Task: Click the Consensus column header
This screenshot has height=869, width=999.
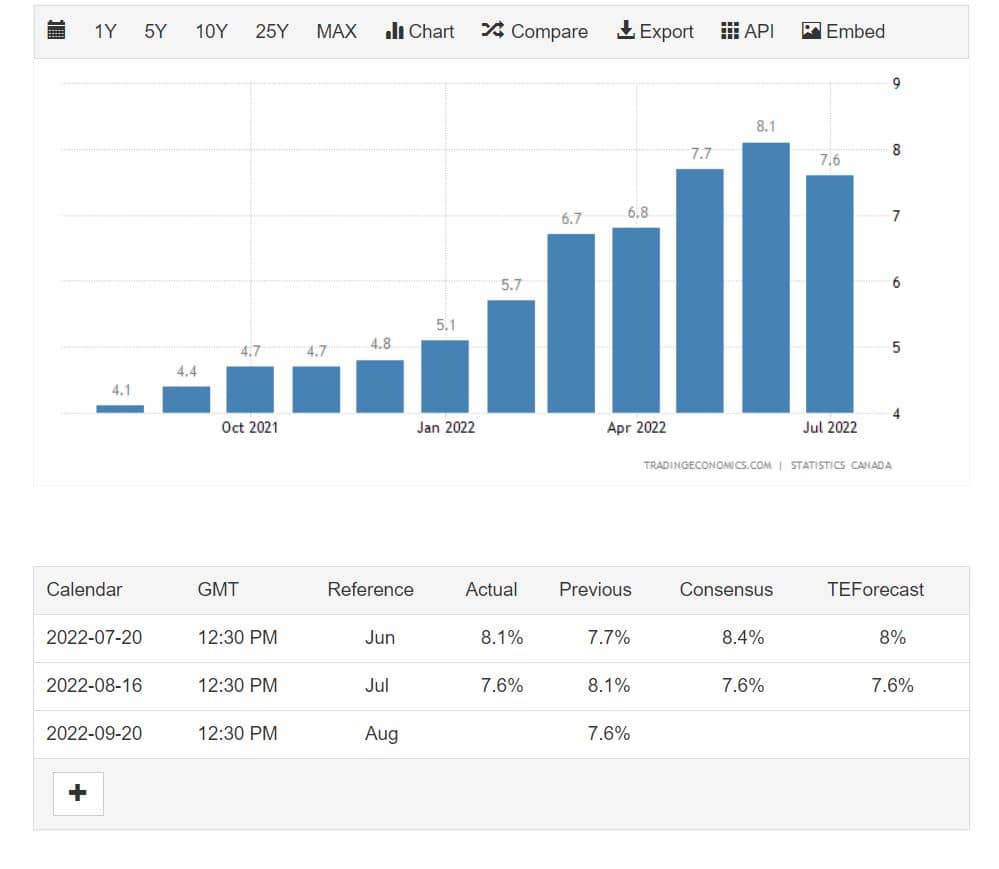Action: (726, 589)
